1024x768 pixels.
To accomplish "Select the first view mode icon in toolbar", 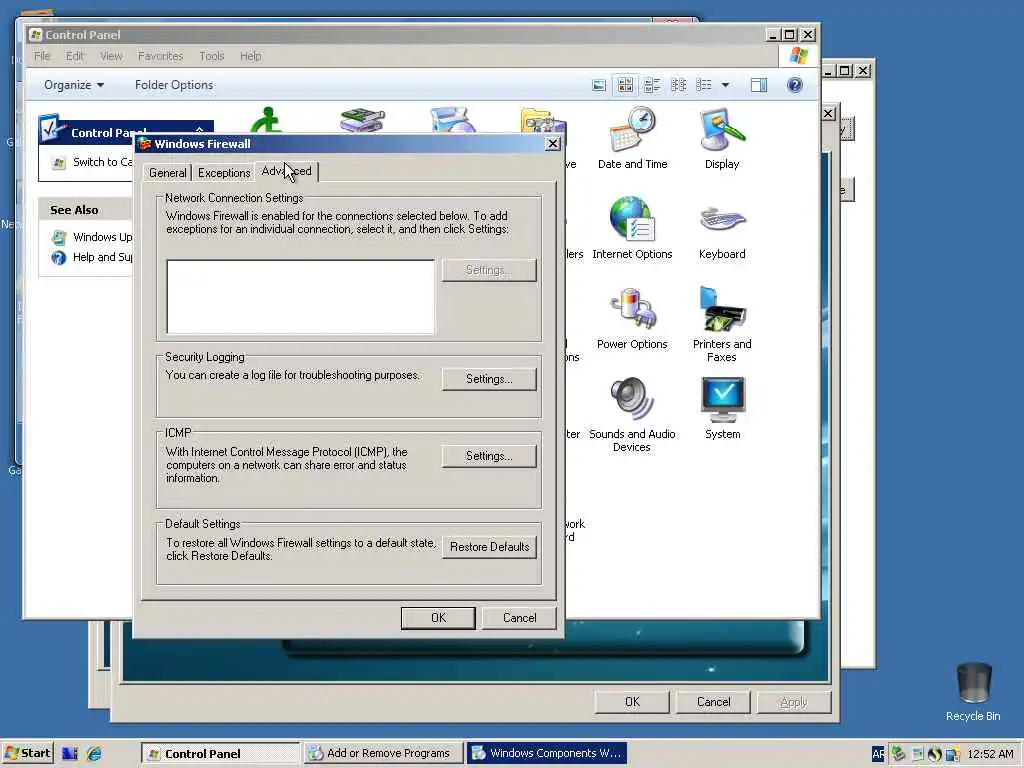I will point(598,85).
